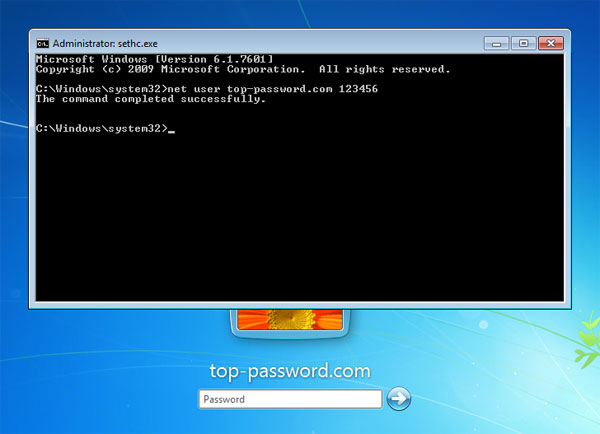Maximize the Administrator command prompt window
The height and width of the screenshot is (434, 600).
[522, 43]
